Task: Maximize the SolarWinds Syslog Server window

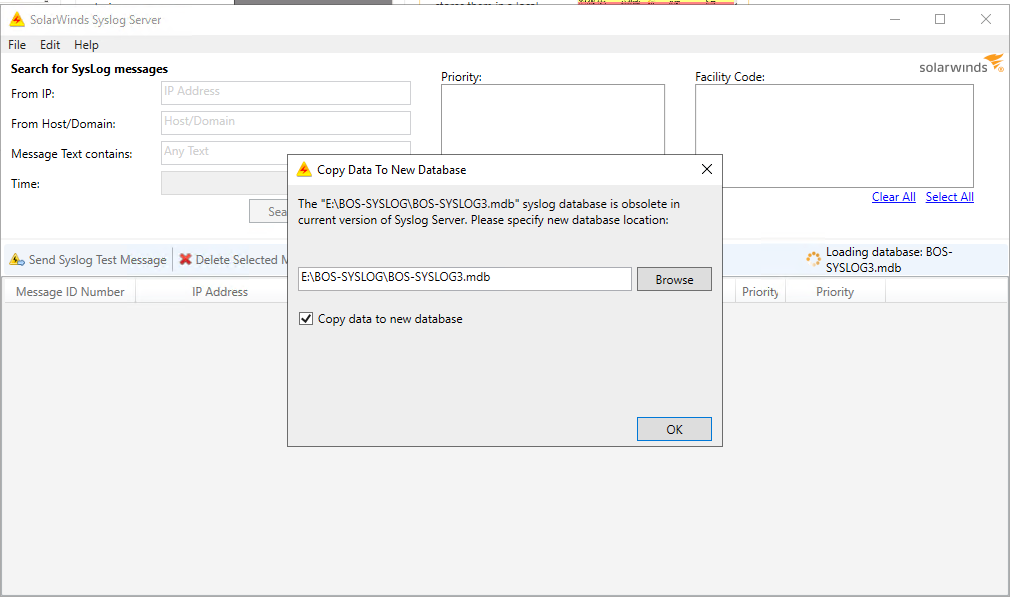Action: click(x=940, y=20)
